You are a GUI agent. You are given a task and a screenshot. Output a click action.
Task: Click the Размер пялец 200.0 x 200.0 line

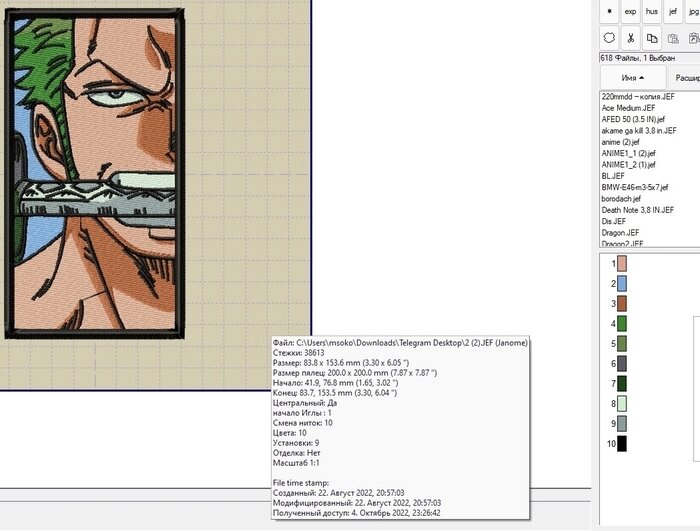click(x=355, y=372)
